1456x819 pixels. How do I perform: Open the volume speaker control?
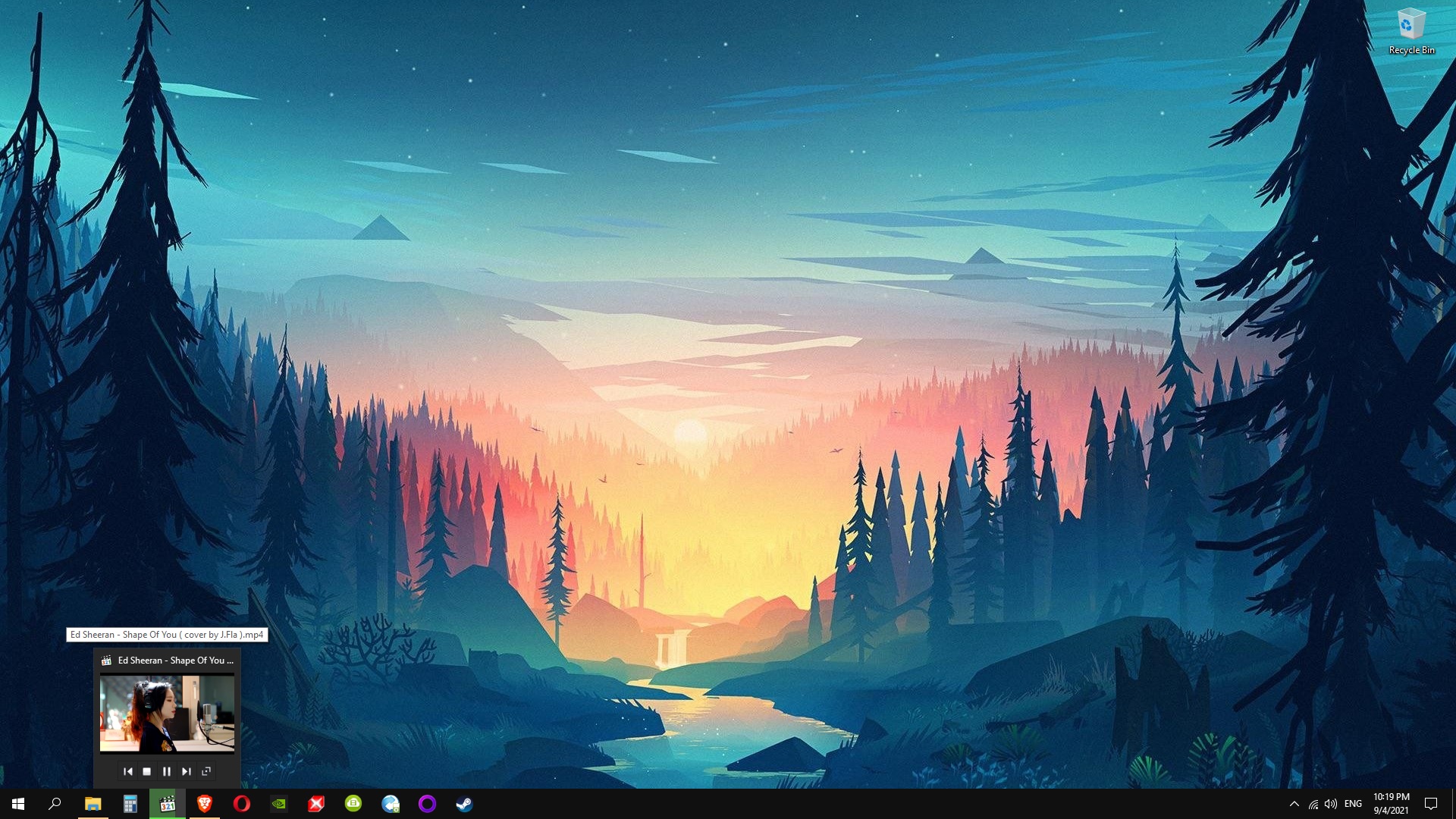coord(1331,804)
